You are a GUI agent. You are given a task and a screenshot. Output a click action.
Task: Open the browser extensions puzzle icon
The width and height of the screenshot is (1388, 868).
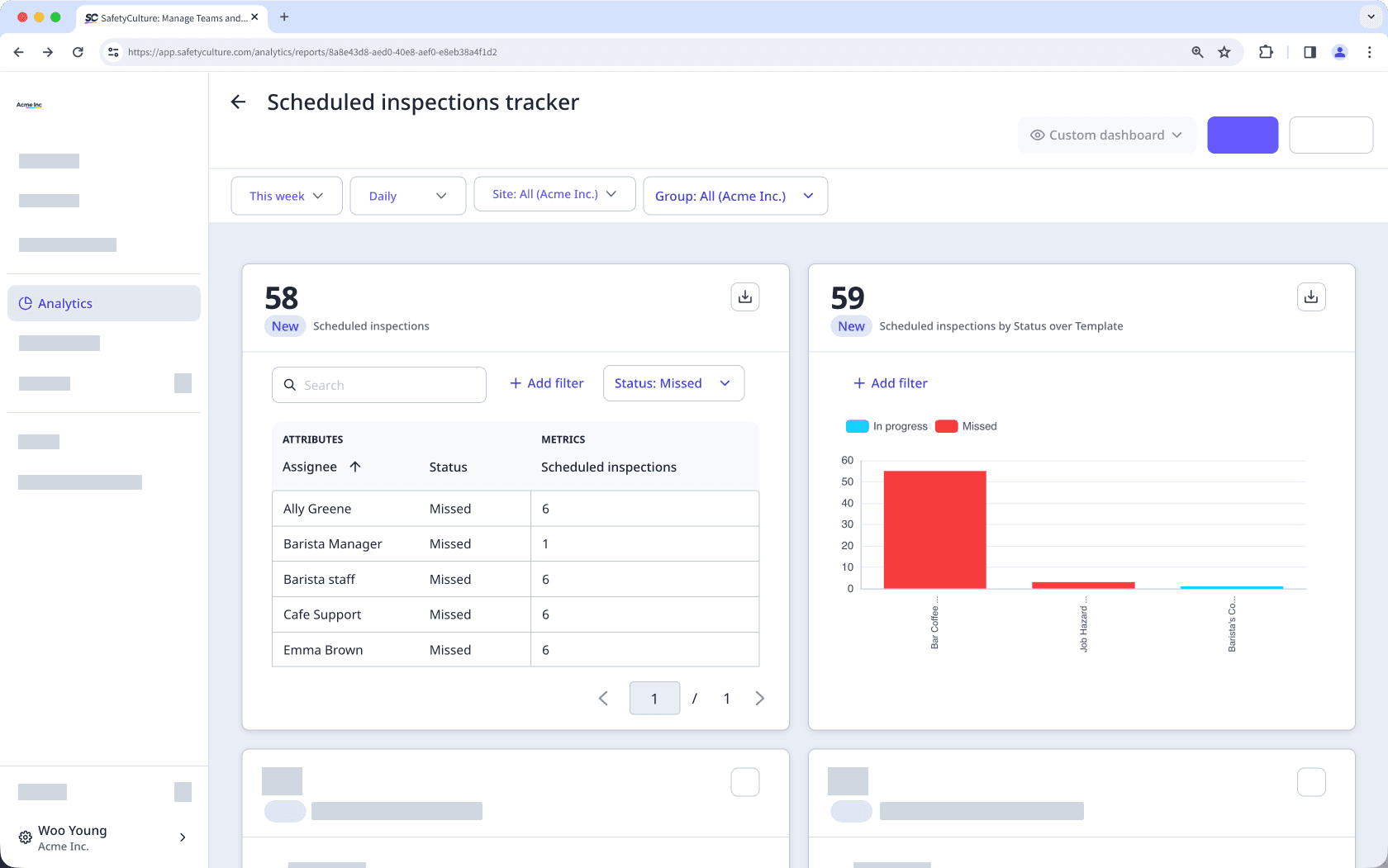pyautogui.click(x=1266, y=52)
